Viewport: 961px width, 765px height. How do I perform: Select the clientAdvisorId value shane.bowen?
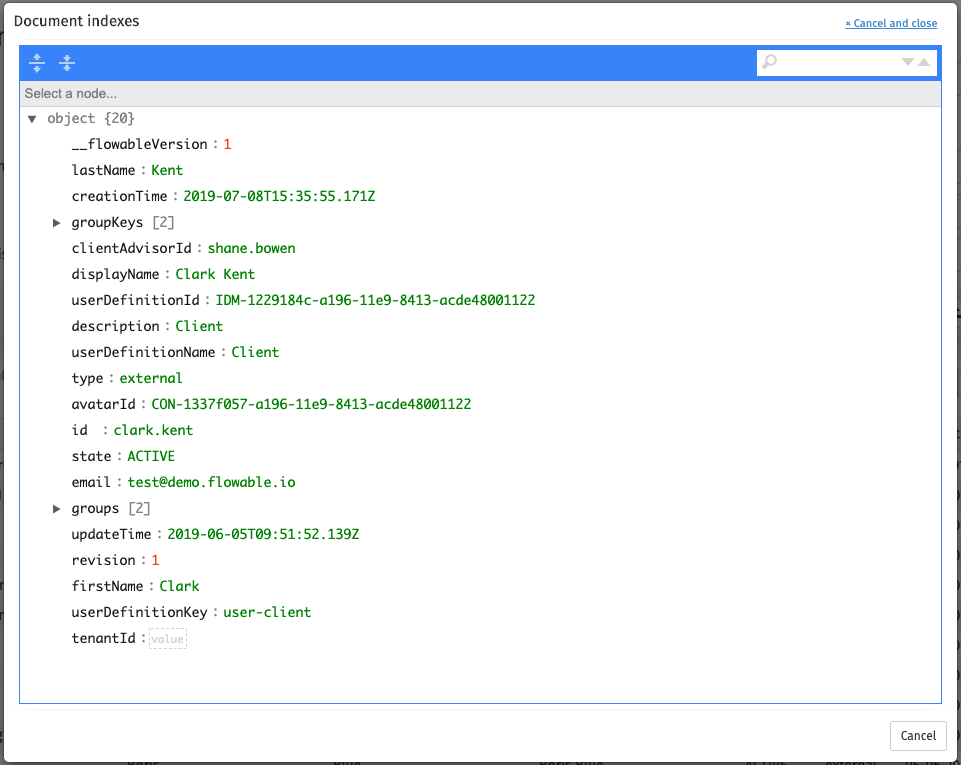(x=251, y=248)
